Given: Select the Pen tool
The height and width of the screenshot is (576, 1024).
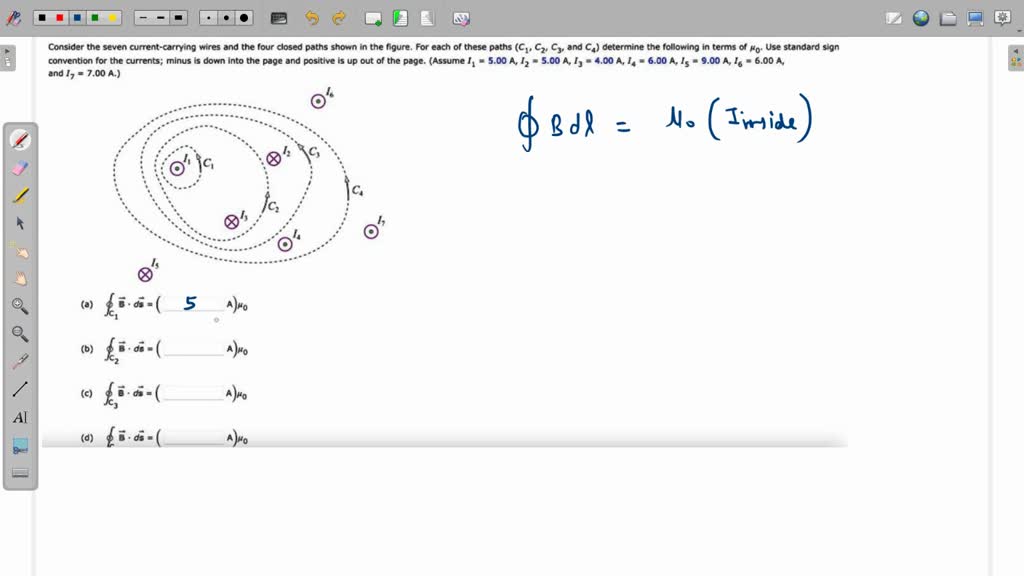Looking at the screenshot, I should tap(20, 140).
